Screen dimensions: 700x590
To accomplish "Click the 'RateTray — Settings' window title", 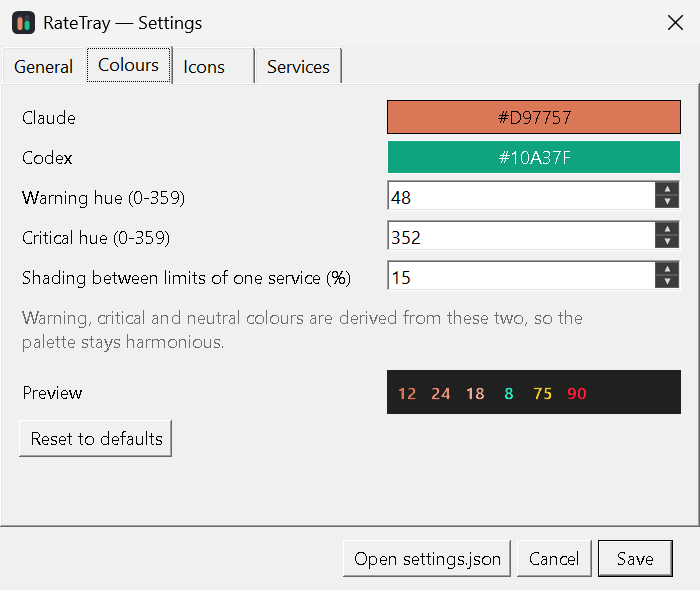I will [x=122, y=23].
